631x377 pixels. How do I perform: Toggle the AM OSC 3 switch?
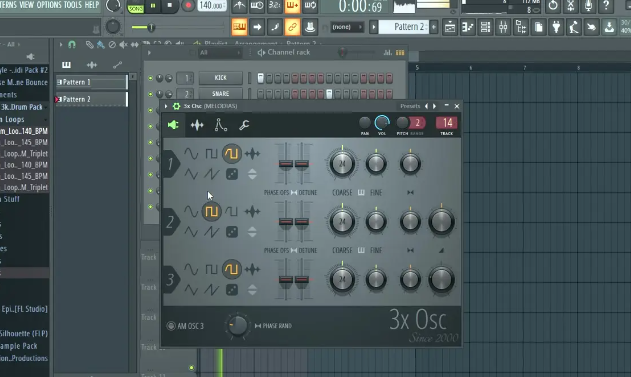click(x=171, y=326)
